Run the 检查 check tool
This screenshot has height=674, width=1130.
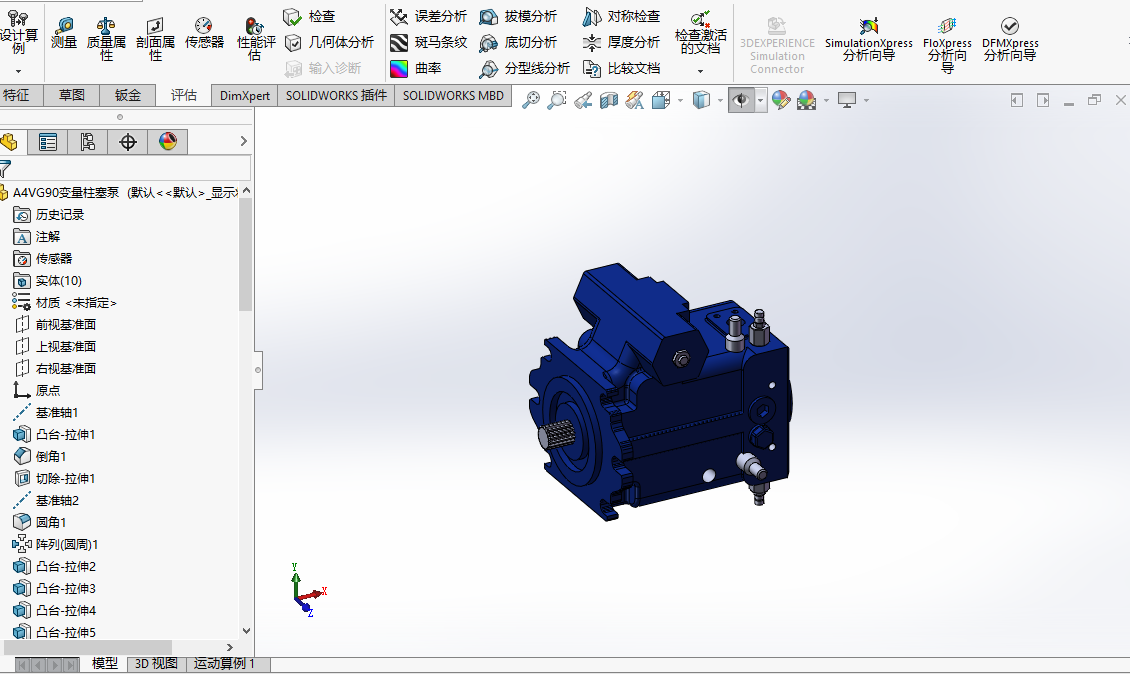click(x=309, y=16)
